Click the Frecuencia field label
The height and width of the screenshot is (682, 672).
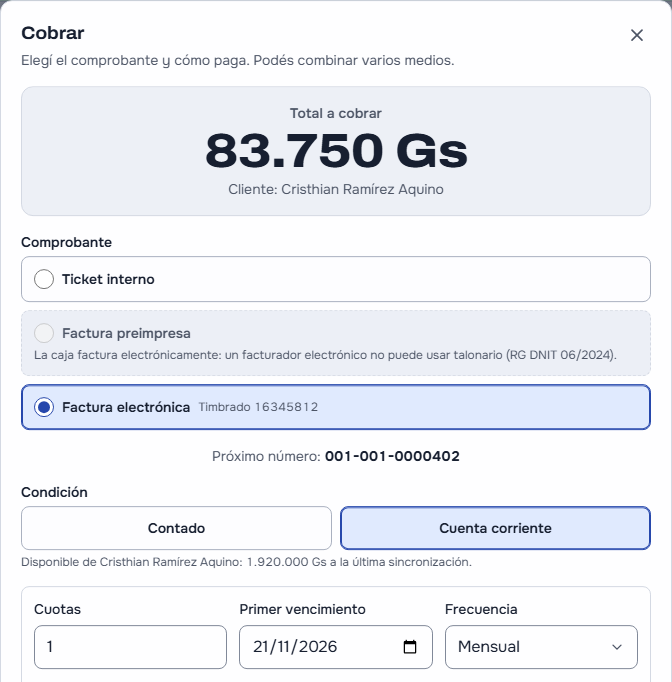[x=481, y=609]
